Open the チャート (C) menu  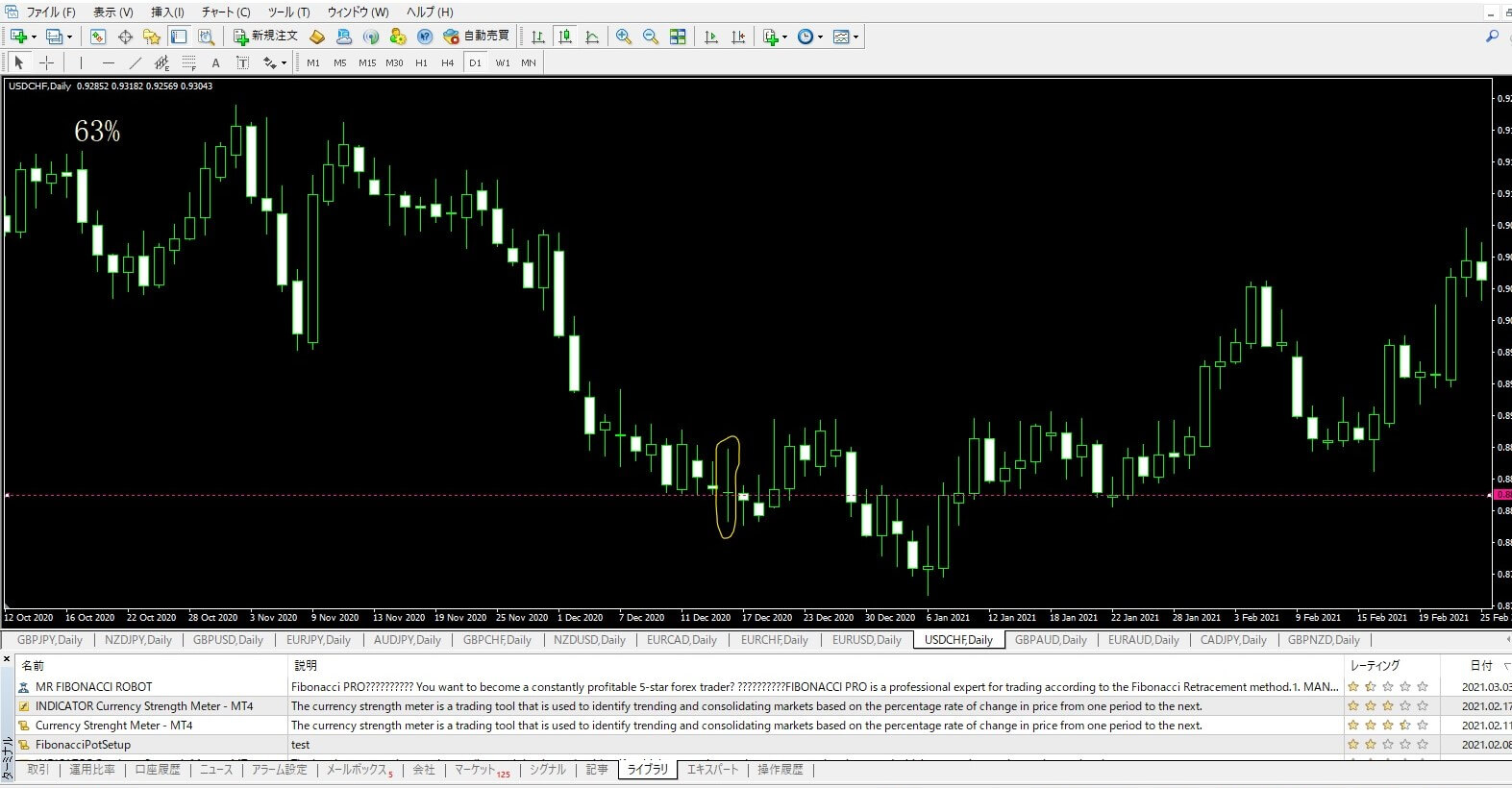click(226, 12)
